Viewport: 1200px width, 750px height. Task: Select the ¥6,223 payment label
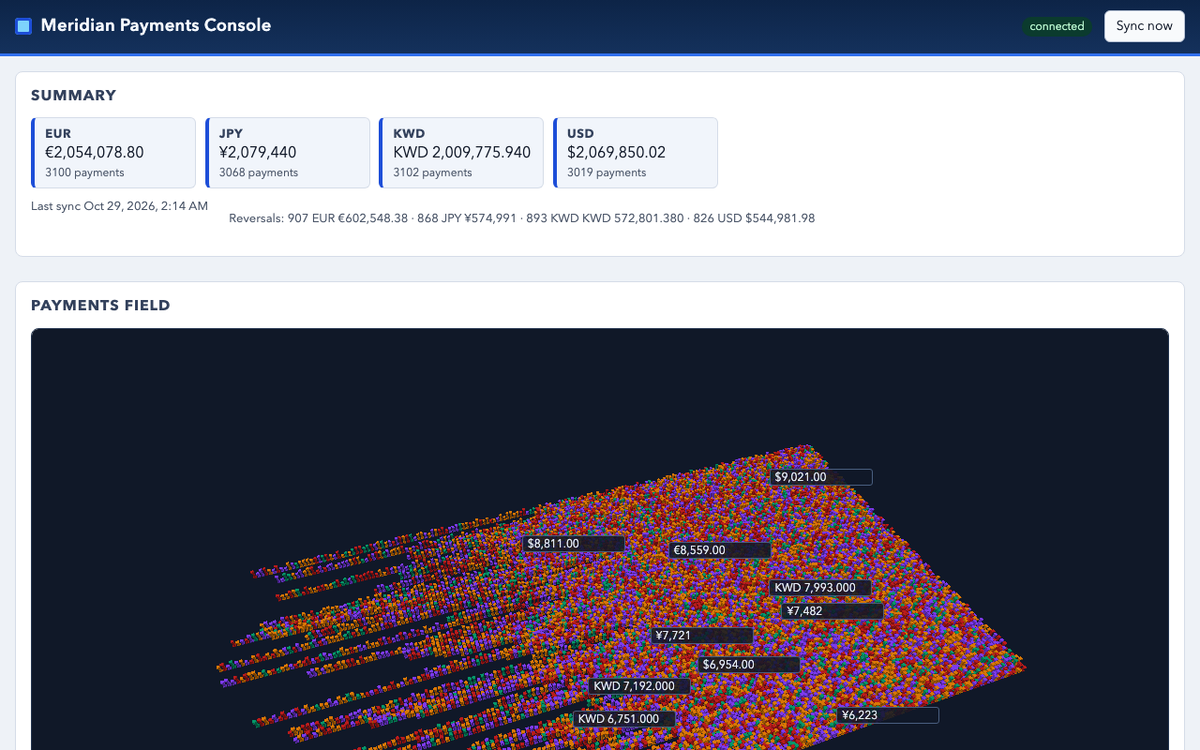click(x=888, y=715)
